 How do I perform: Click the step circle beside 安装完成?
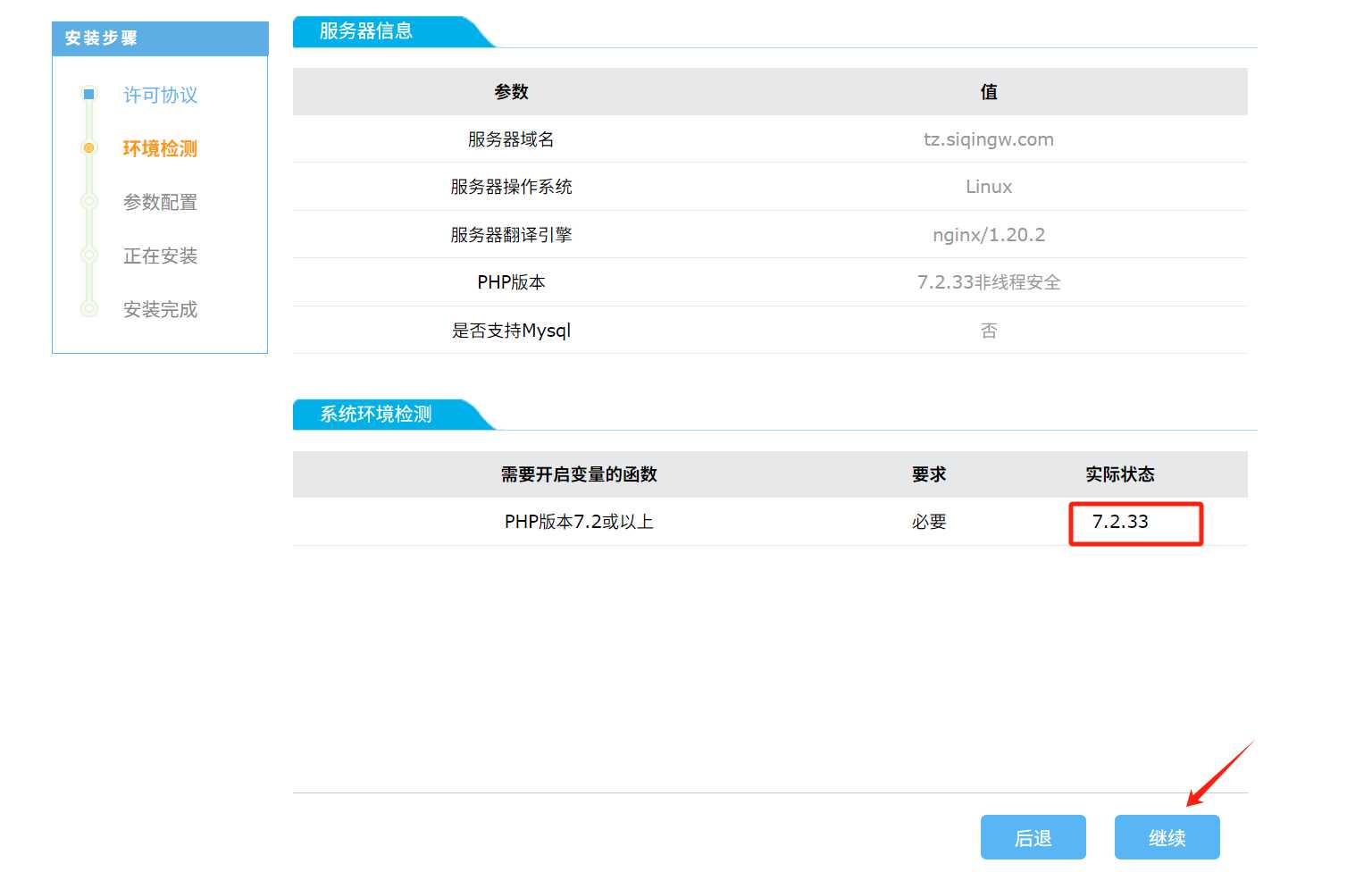88,308
